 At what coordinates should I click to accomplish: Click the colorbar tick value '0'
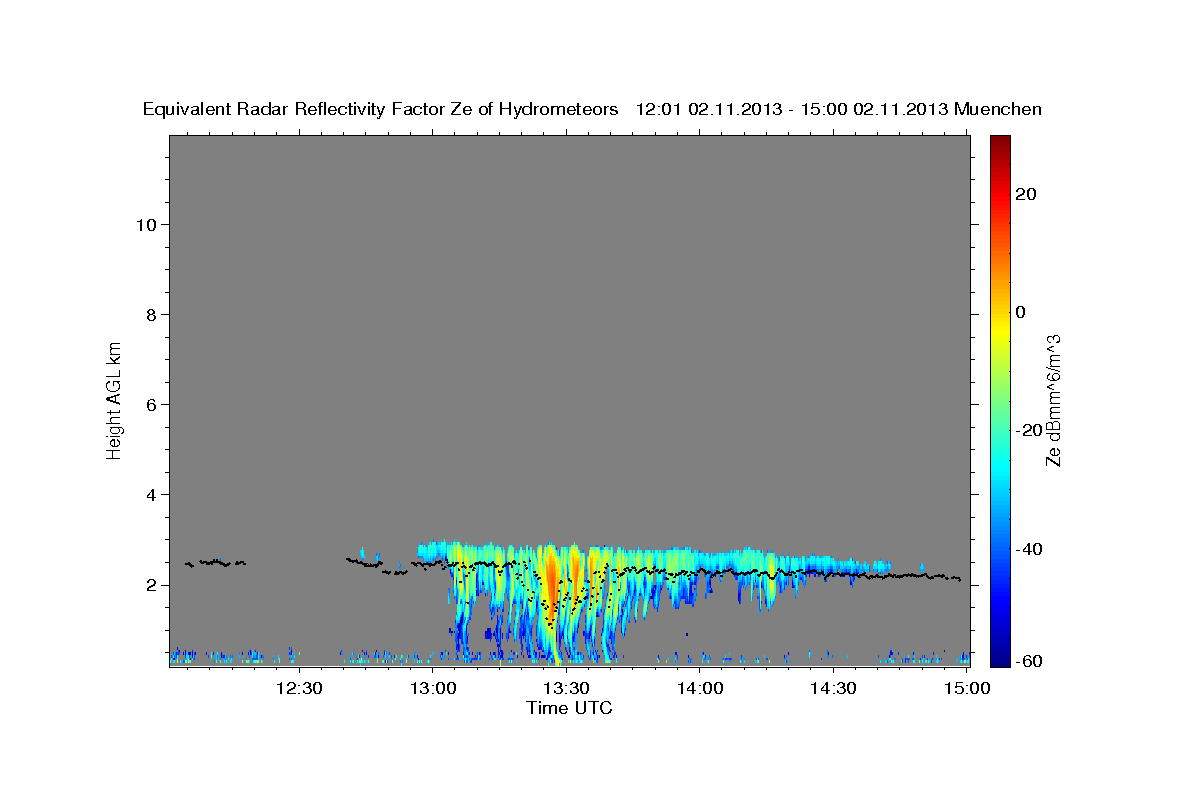point(1020,312)
